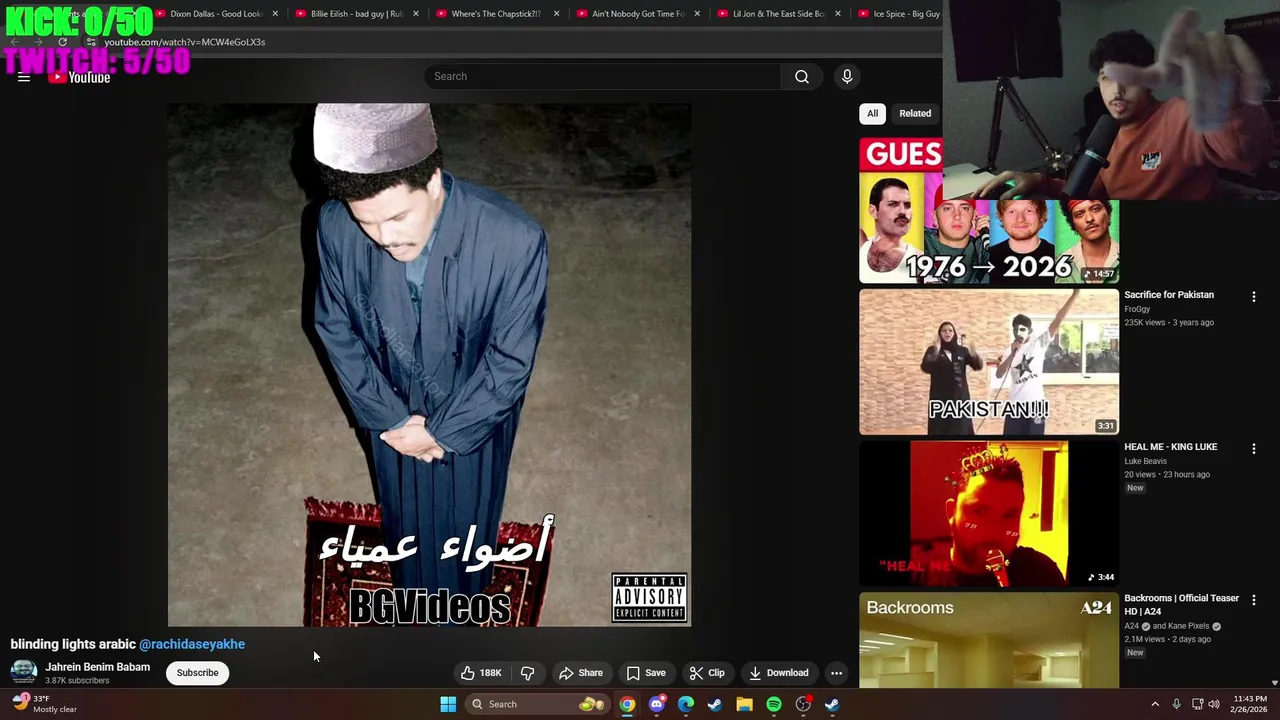Screen dimensions: 1280x720
Task: Open the Jahrein Benim Babam channel name
Action: tap(97, 667)
